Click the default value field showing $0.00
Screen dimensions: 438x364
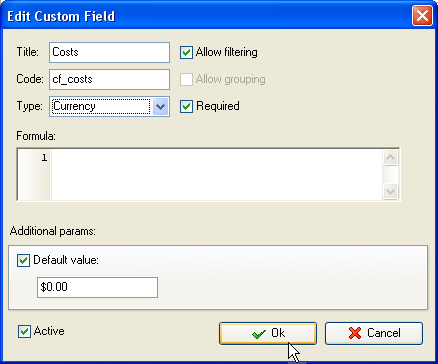(97, 287)
